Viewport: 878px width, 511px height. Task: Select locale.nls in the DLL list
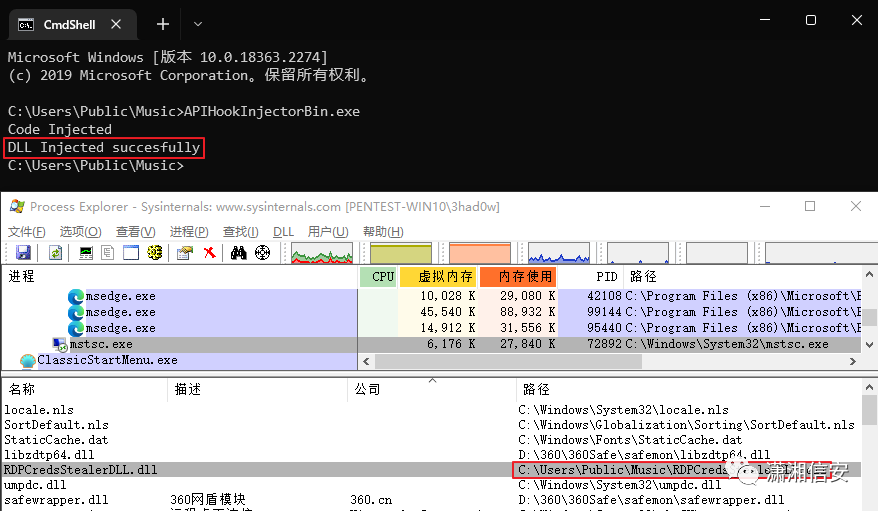[x=431, y=410]
